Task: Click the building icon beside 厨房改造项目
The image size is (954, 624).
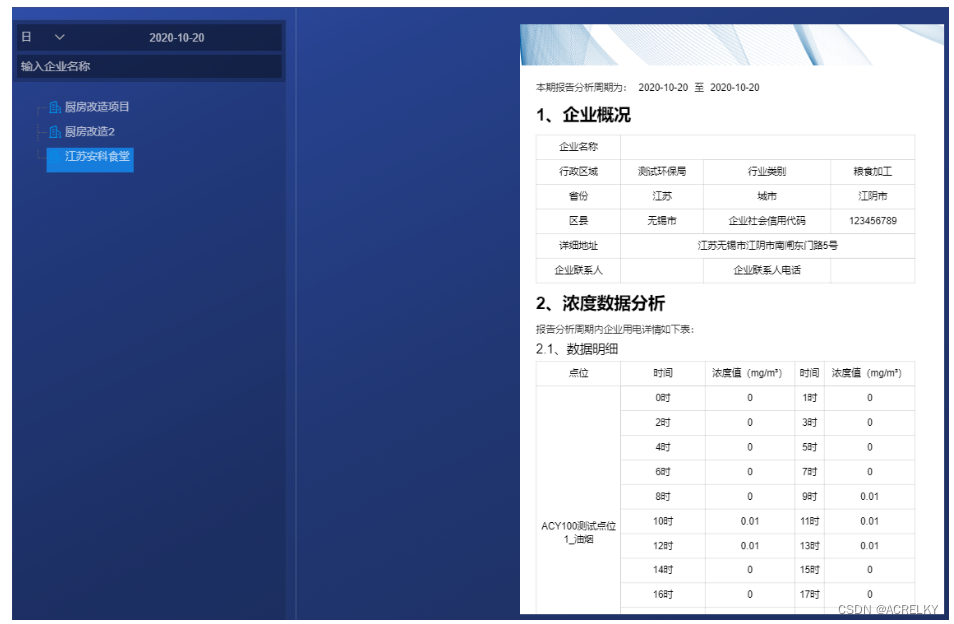Action: tap(55, 108)
